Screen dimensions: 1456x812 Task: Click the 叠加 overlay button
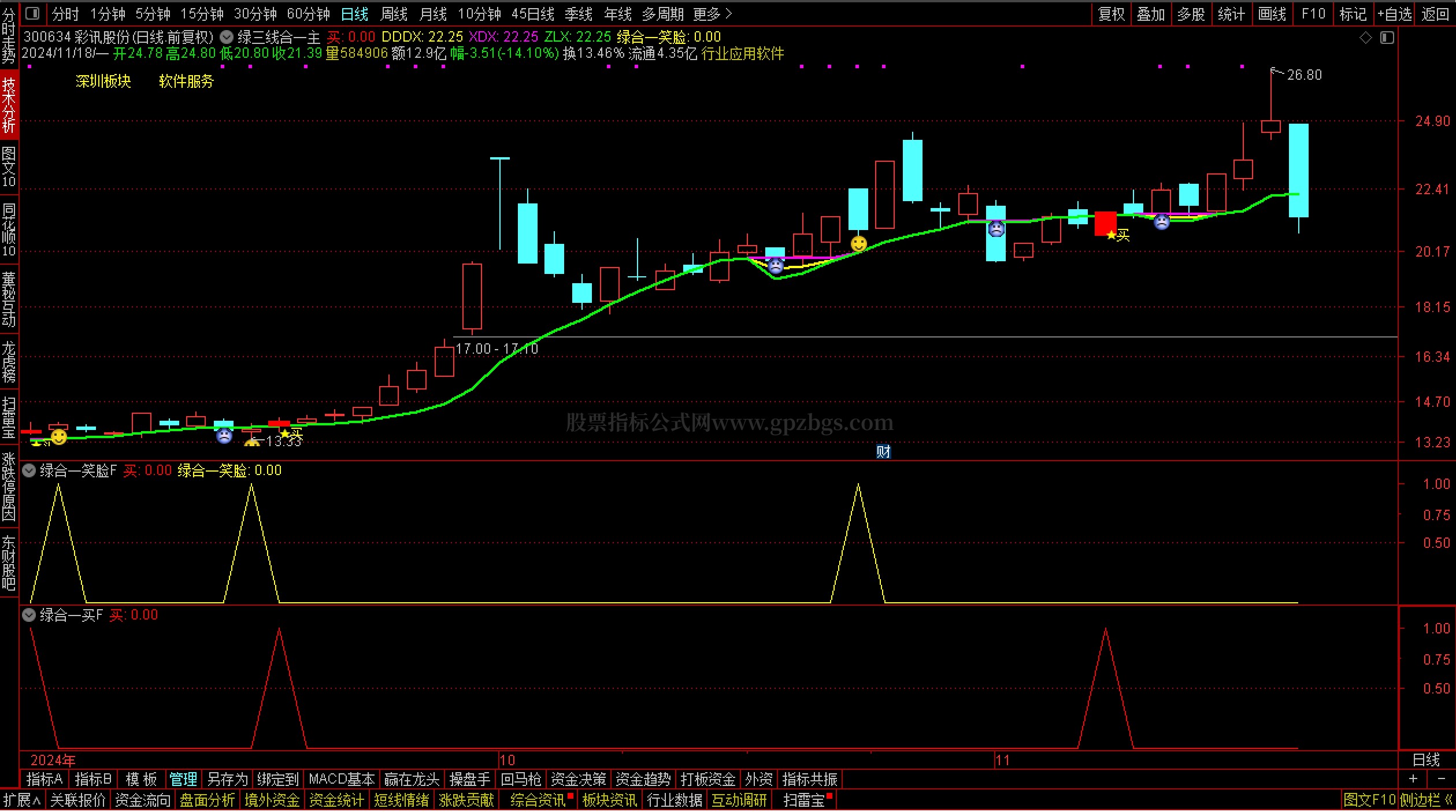tap(1150, 13)
